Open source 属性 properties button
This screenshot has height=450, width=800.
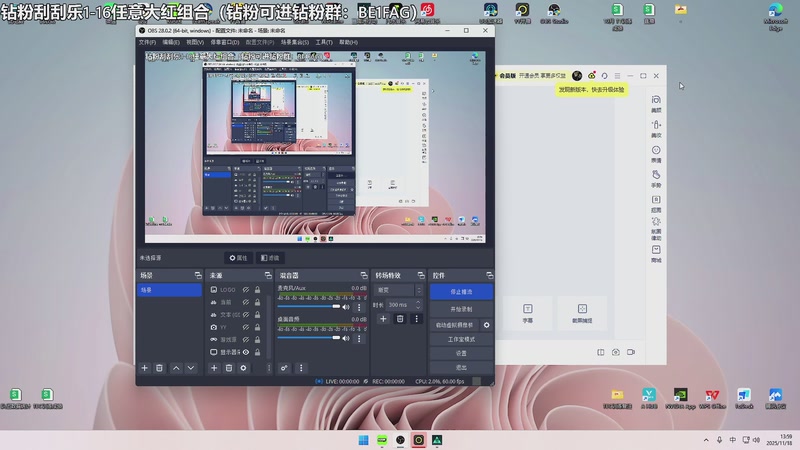pos(238,258)
